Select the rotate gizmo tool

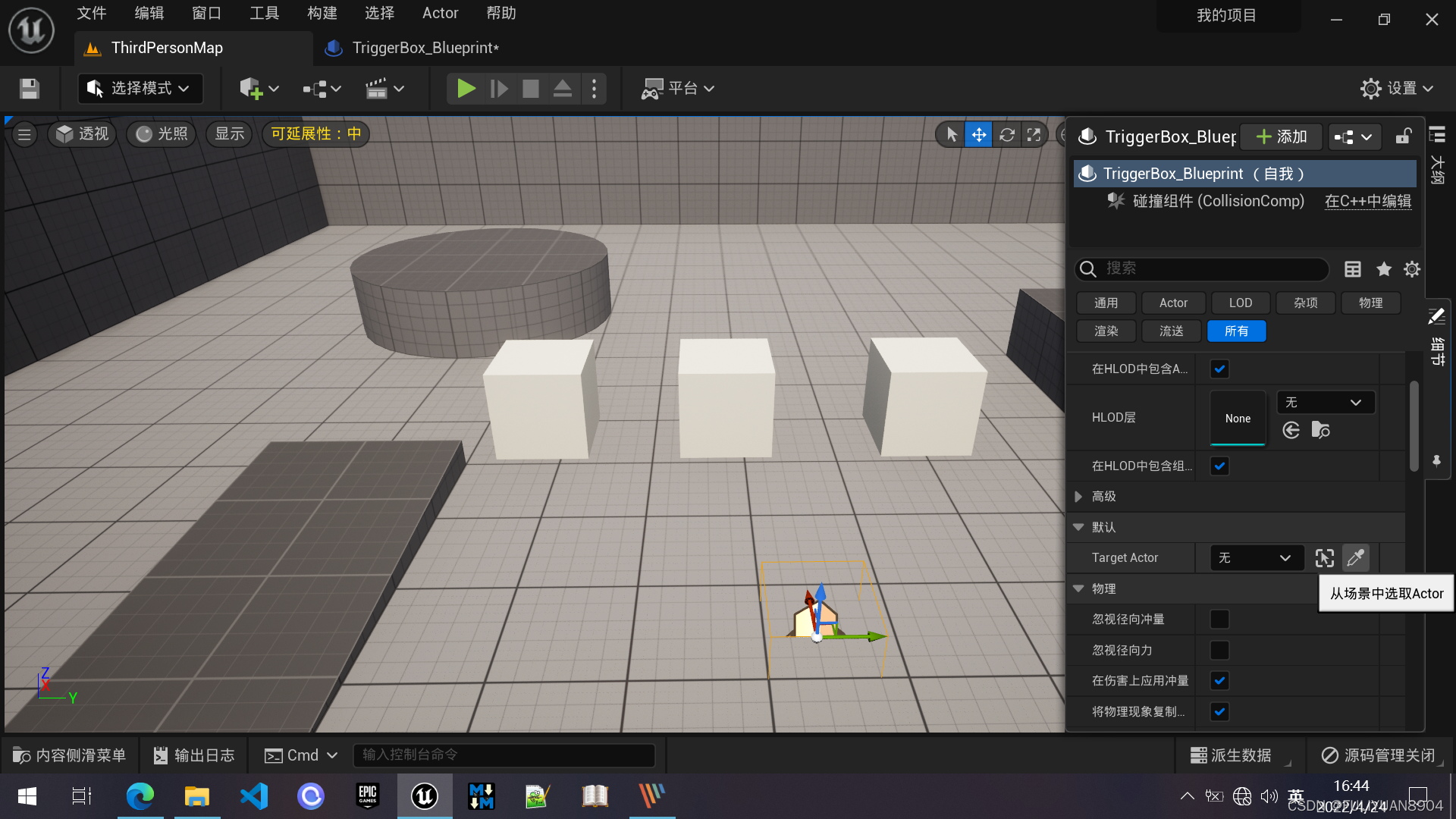click(1006, 134)
